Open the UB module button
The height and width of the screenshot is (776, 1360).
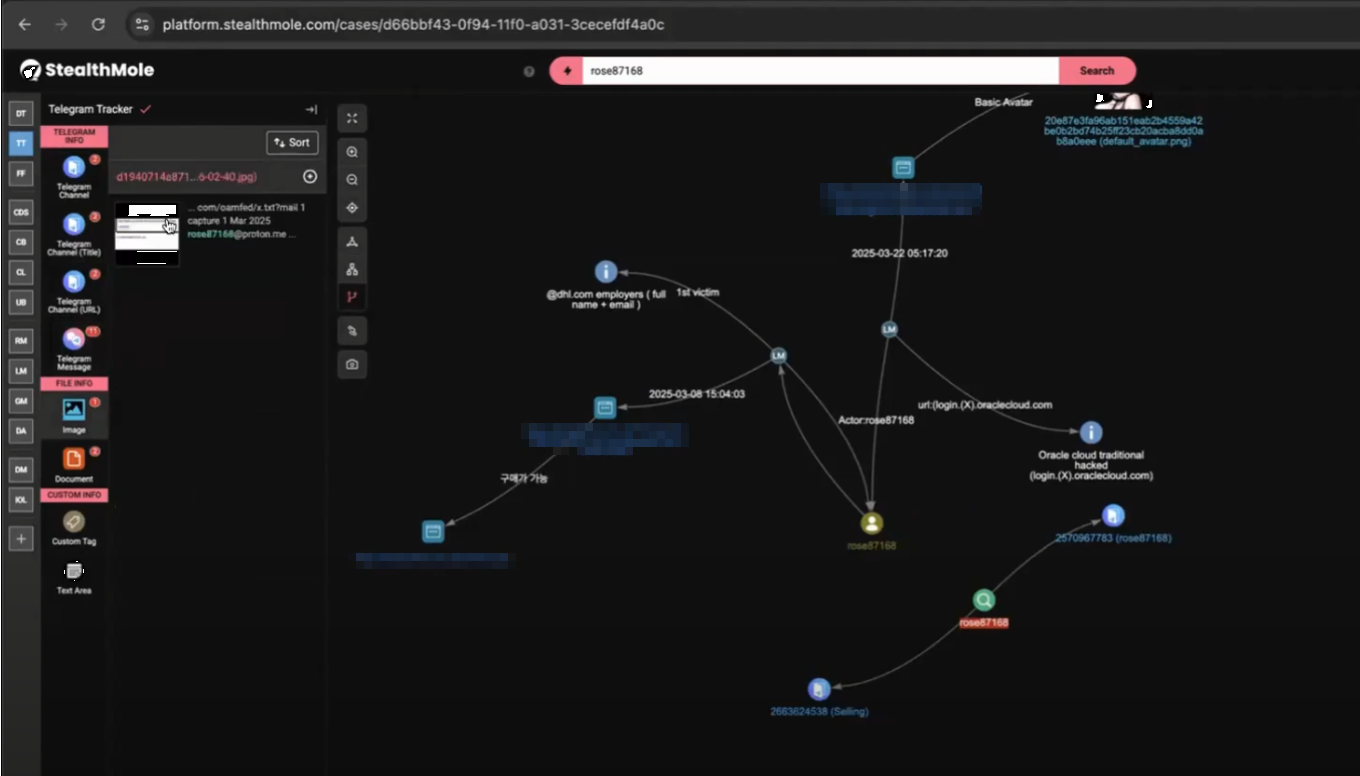21,302
